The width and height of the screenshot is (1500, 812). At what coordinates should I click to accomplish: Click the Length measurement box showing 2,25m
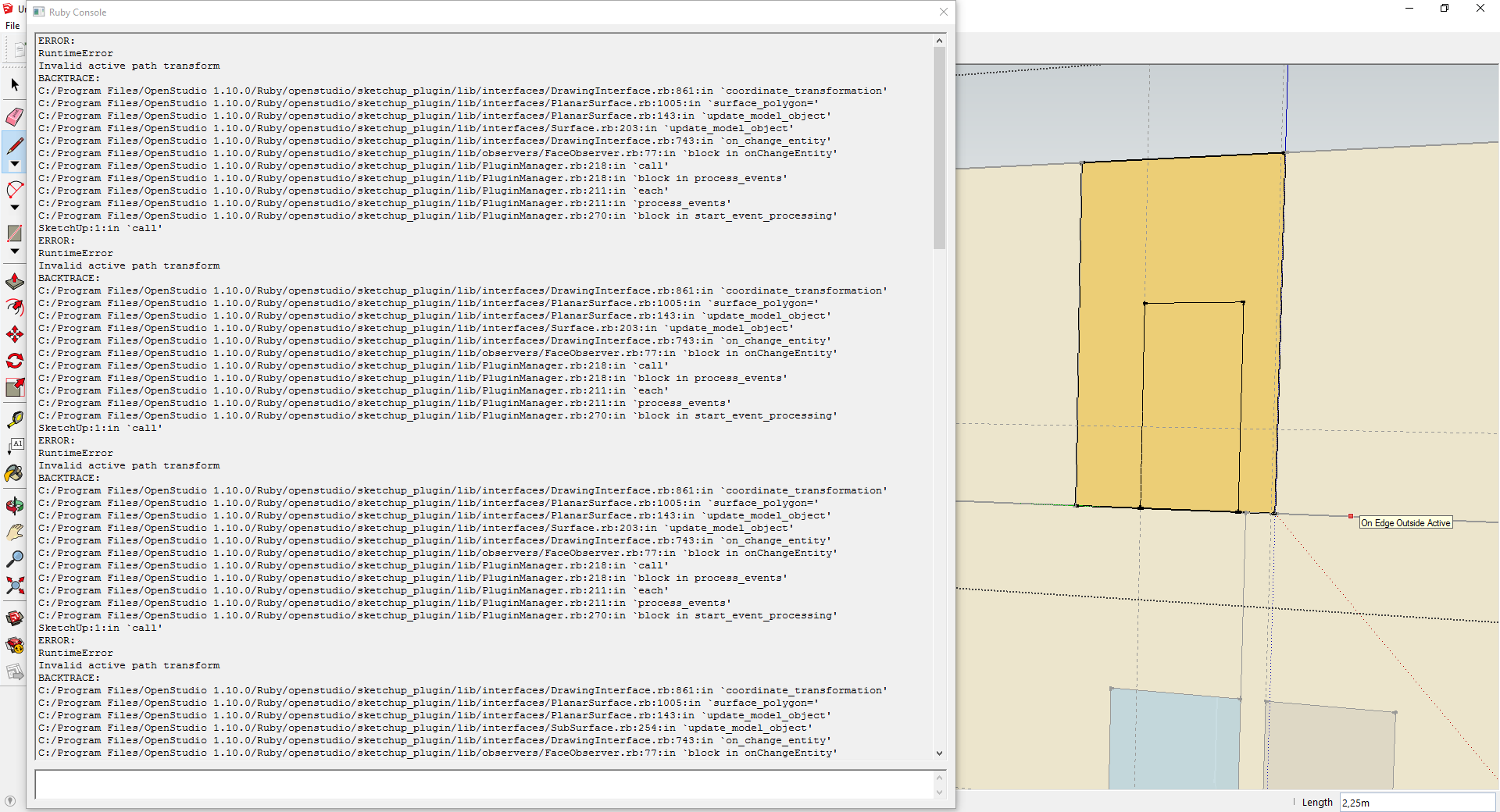pyautogui.click(x=1417, y=803)
